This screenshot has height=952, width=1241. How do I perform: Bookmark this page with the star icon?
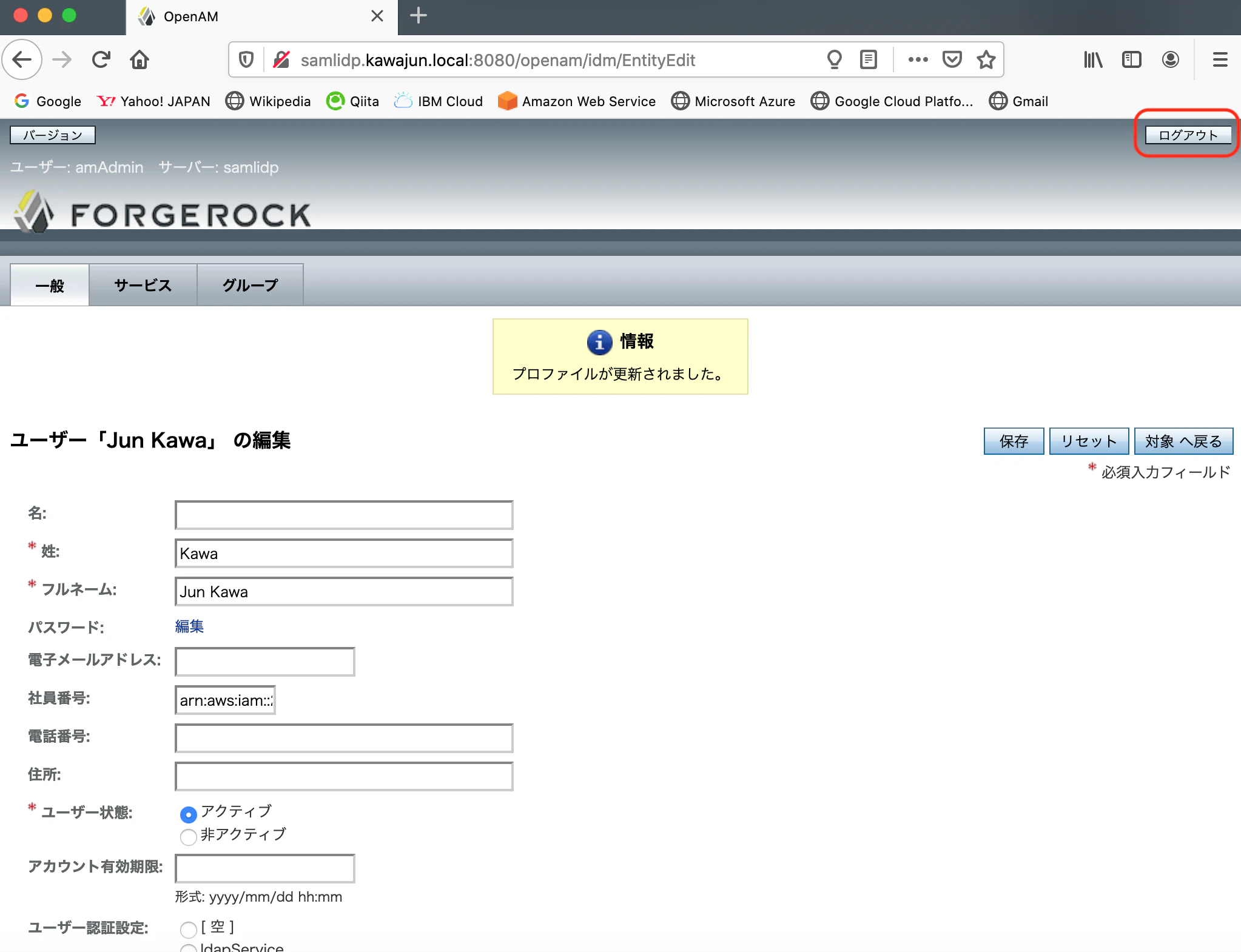[986, 59]
